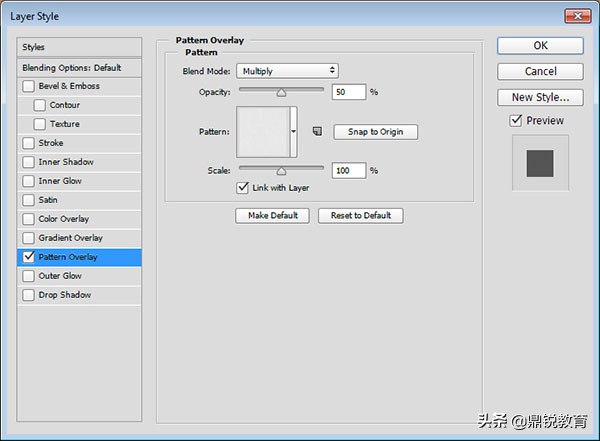
Task: Click the OK button
Action: click(540, 46)
